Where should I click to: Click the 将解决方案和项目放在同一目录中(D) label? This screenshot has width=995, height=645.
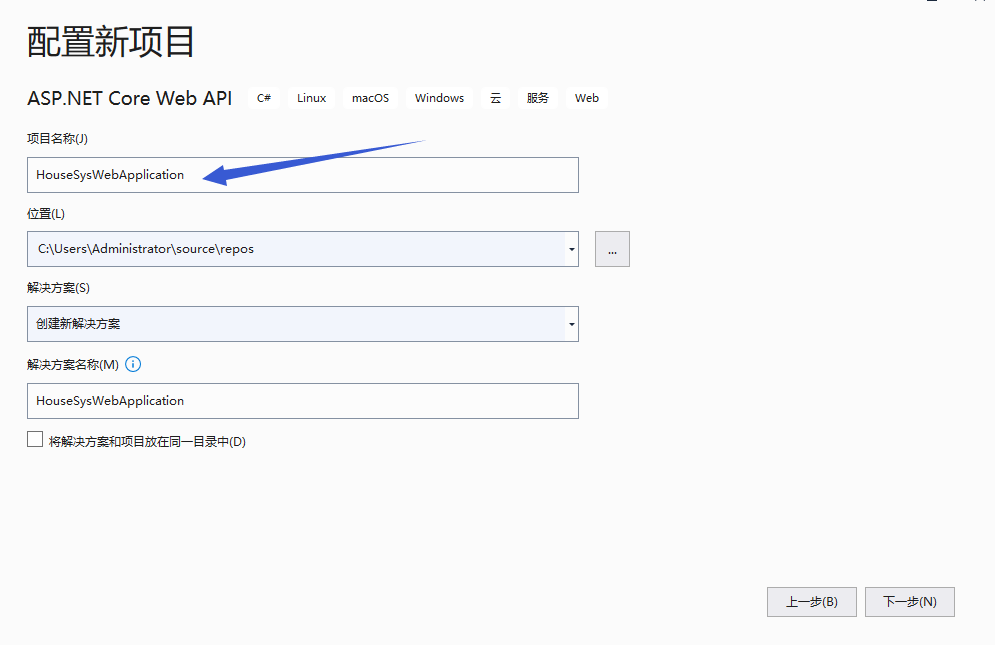coord(147,442)
